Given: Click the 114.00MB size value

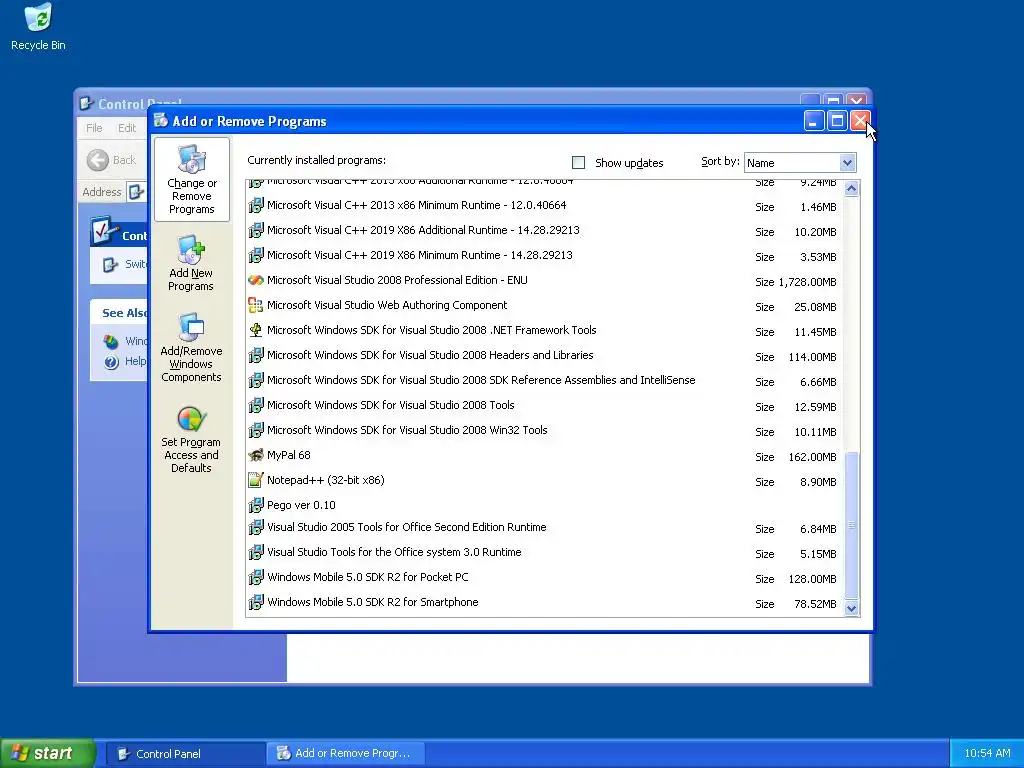Looking at the screenshot, I should (812, 357).
